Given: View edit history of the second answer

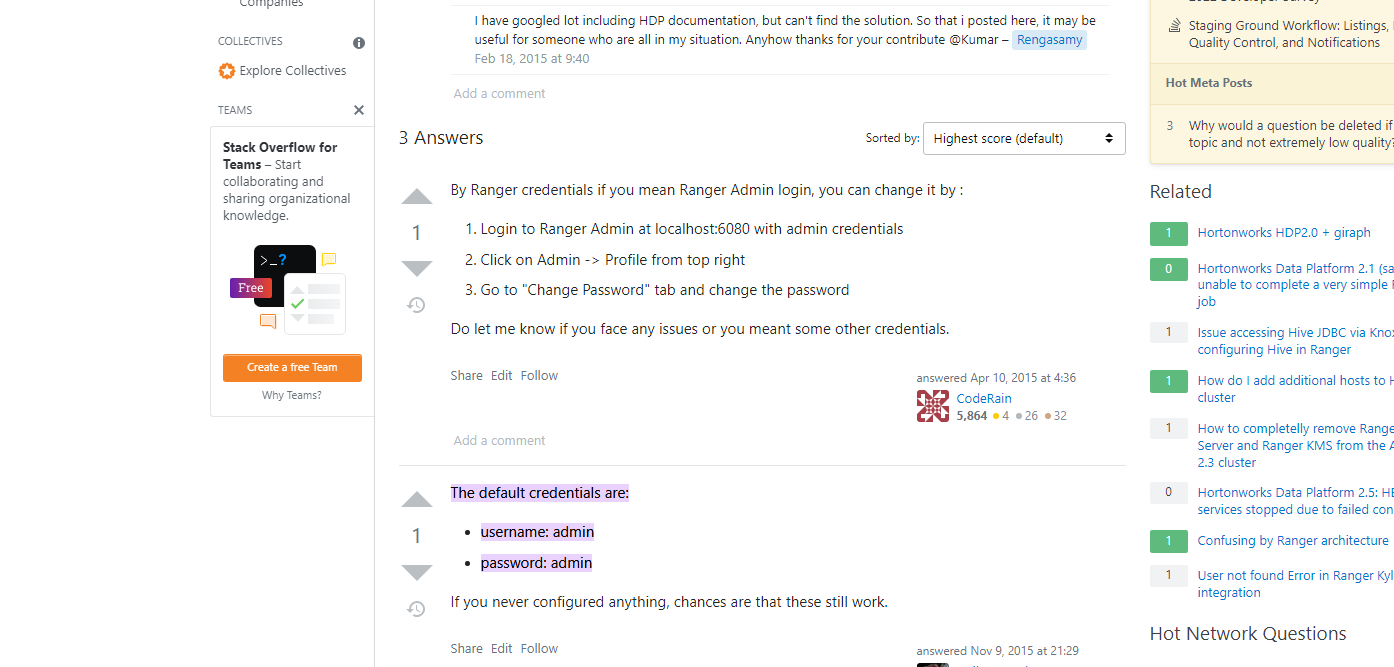Looking at the screenshot, I should (x=417, y=608).
